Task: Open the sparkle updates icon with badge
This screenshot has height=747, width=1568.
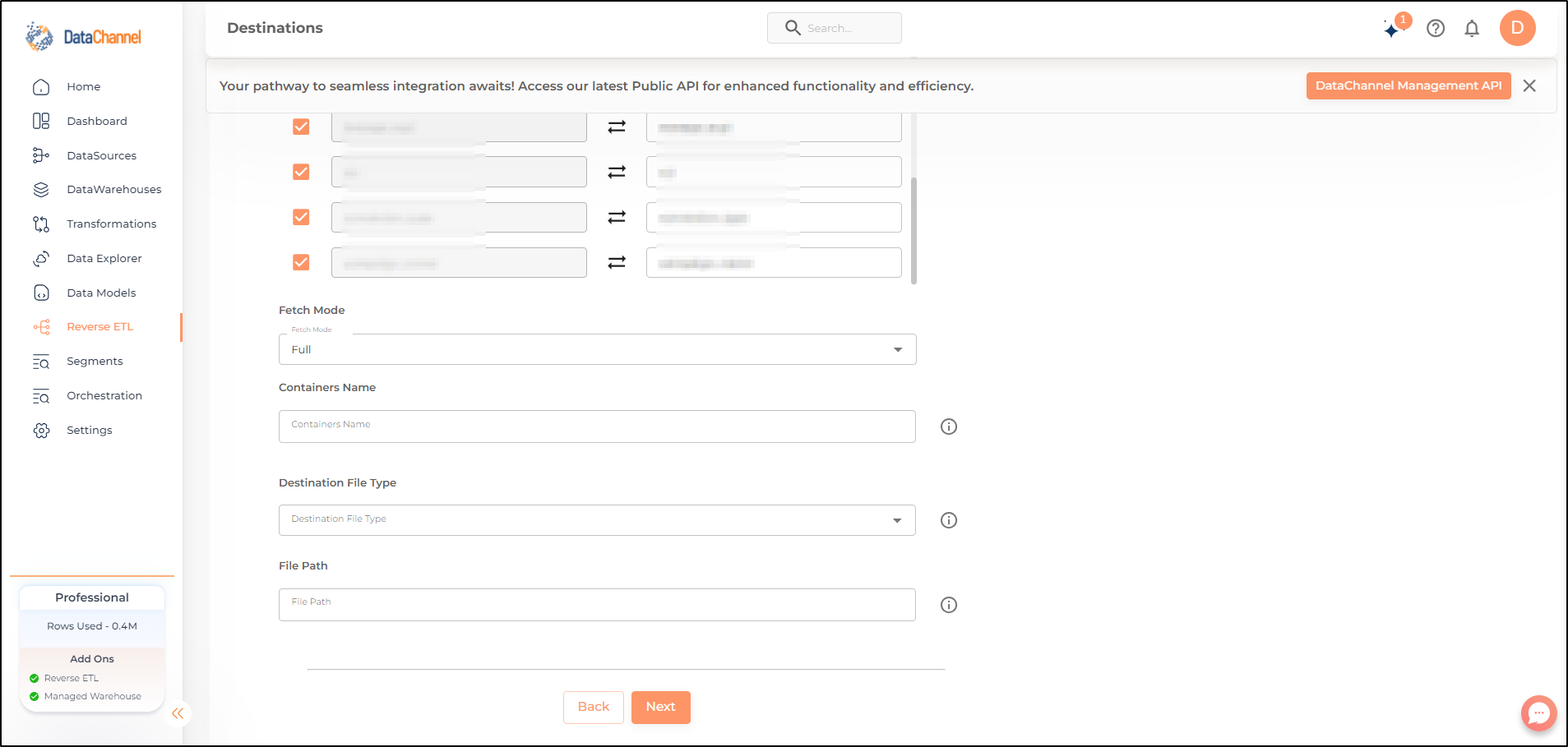Action: [x=1395, y=26]
